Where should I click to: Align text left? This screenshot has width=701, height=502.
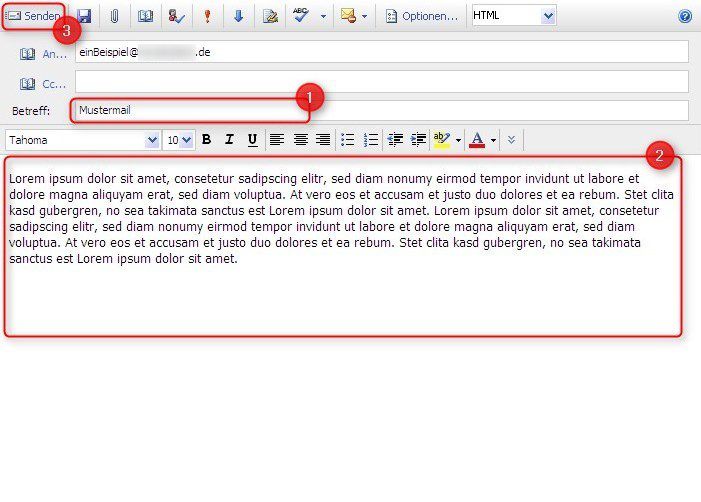tap(277, 139)
